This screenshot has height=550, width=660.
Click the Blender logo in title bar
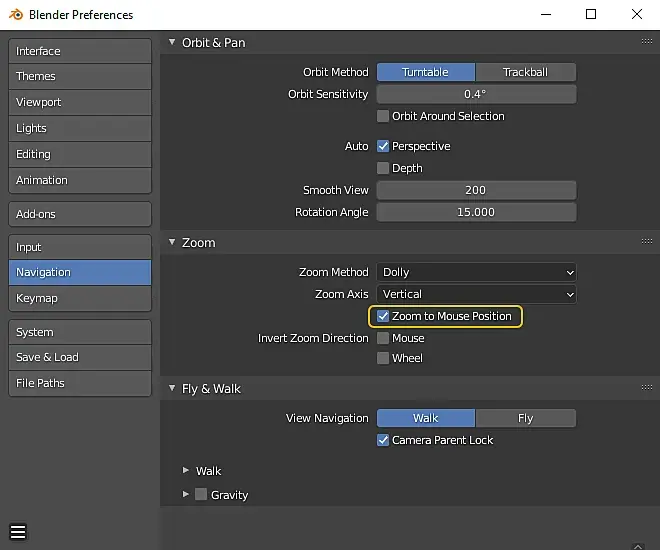pyautogui.click(x=17, y=15)
